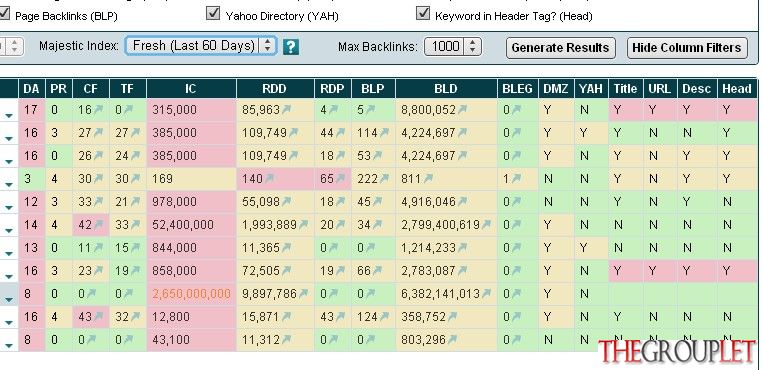Click arrow icon beside BLP value 124

[x=384, y=316]
